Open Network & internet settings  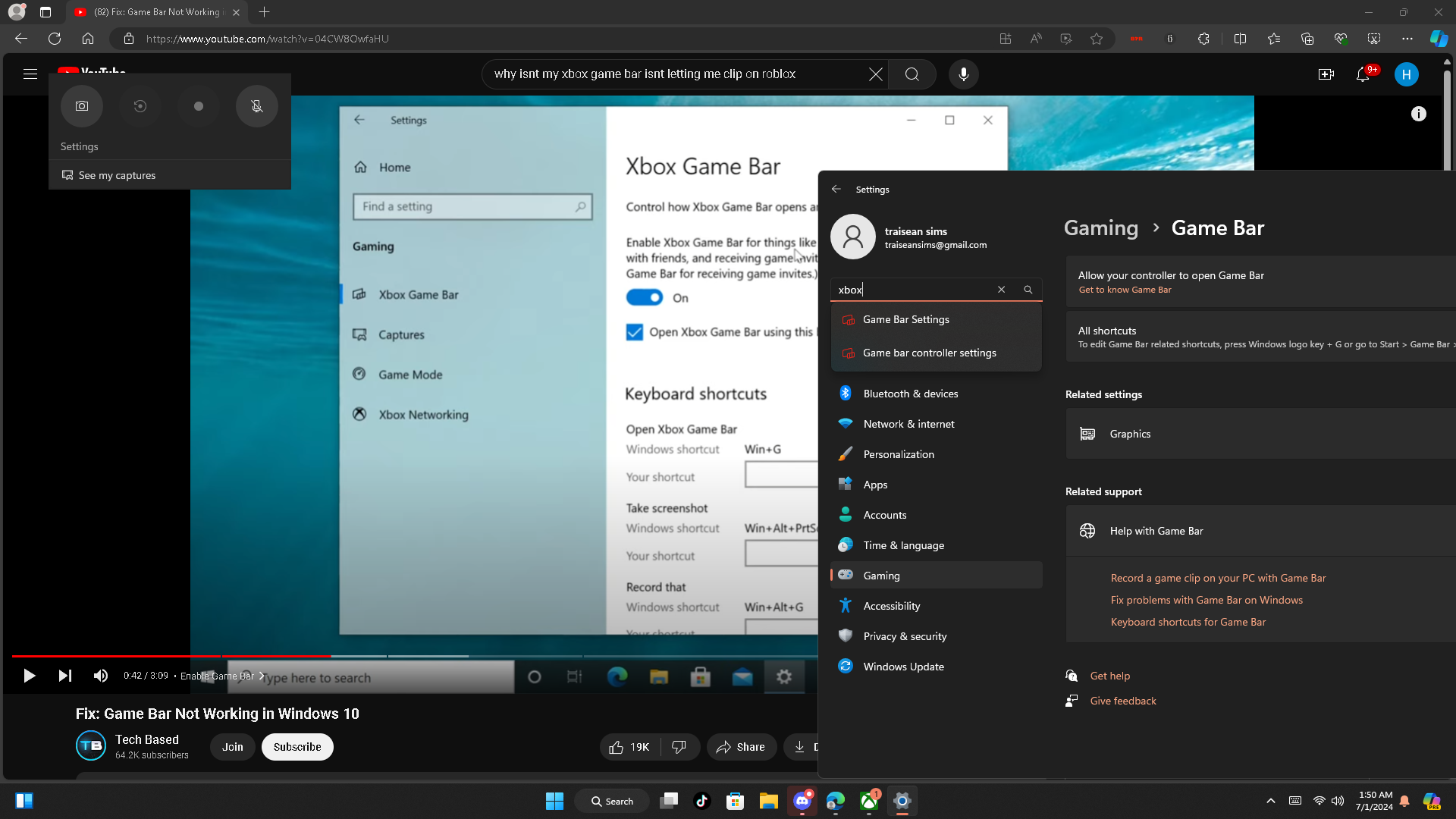937,424
